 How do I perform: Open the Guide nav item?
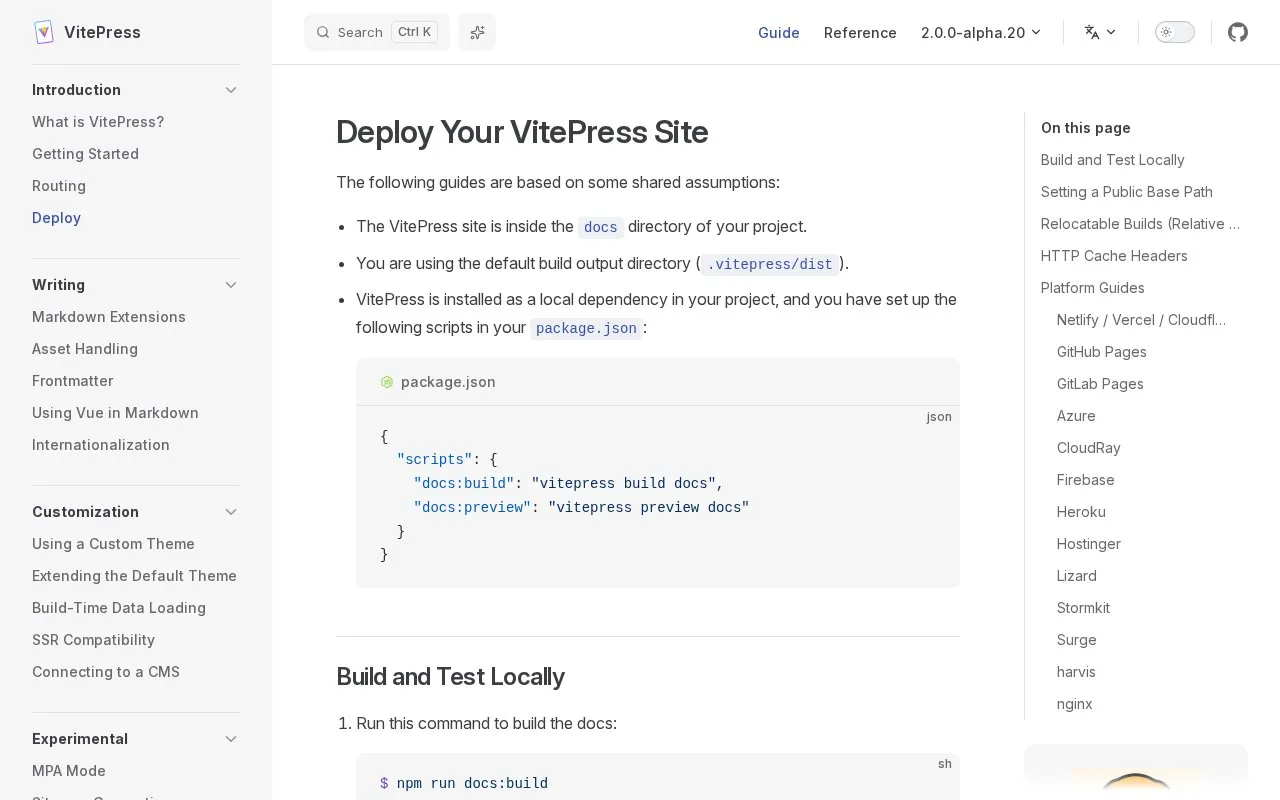tap(778, 32)
